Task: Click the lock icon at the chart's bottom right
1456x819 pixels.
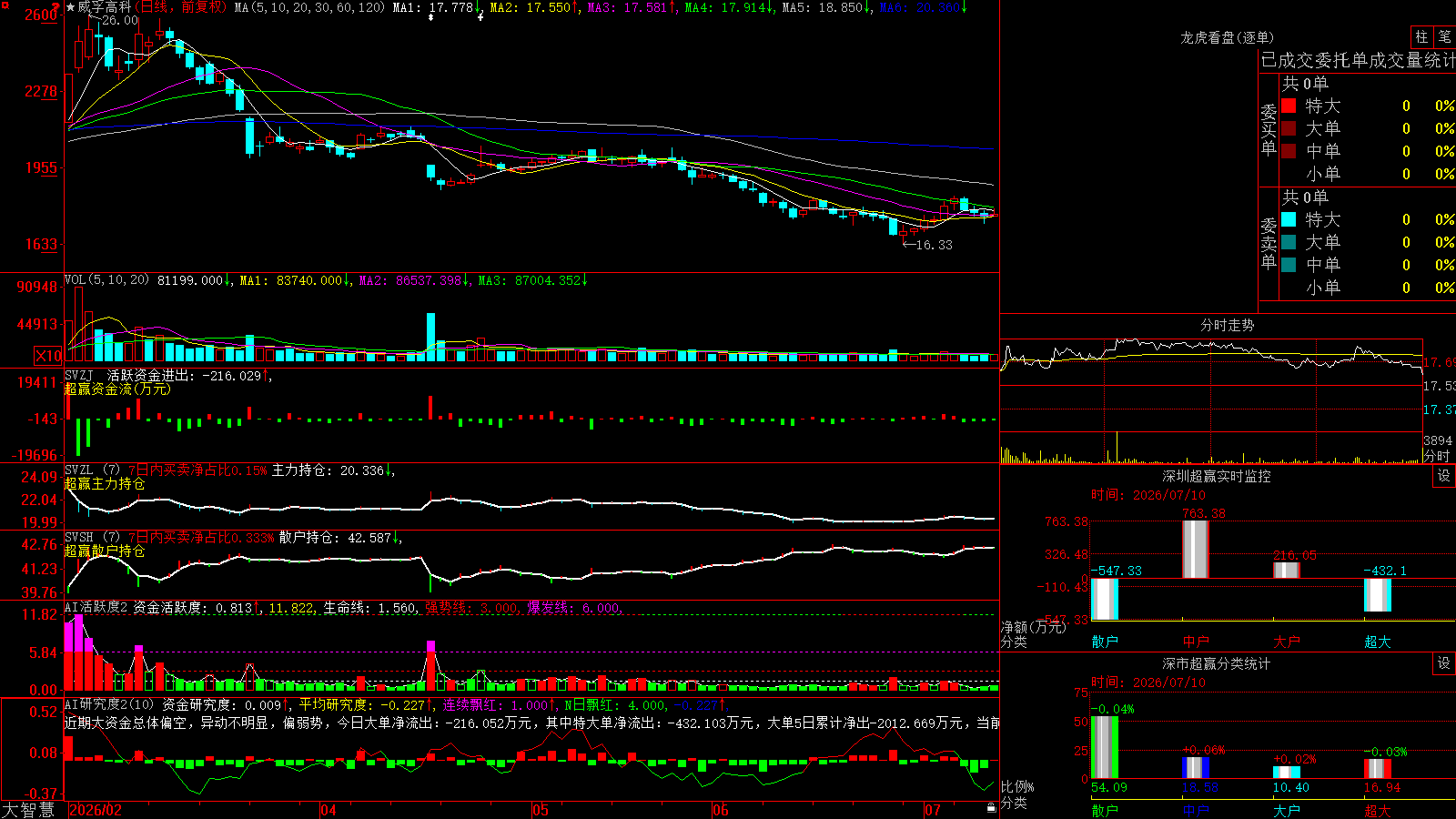Action: click(991, 807)
